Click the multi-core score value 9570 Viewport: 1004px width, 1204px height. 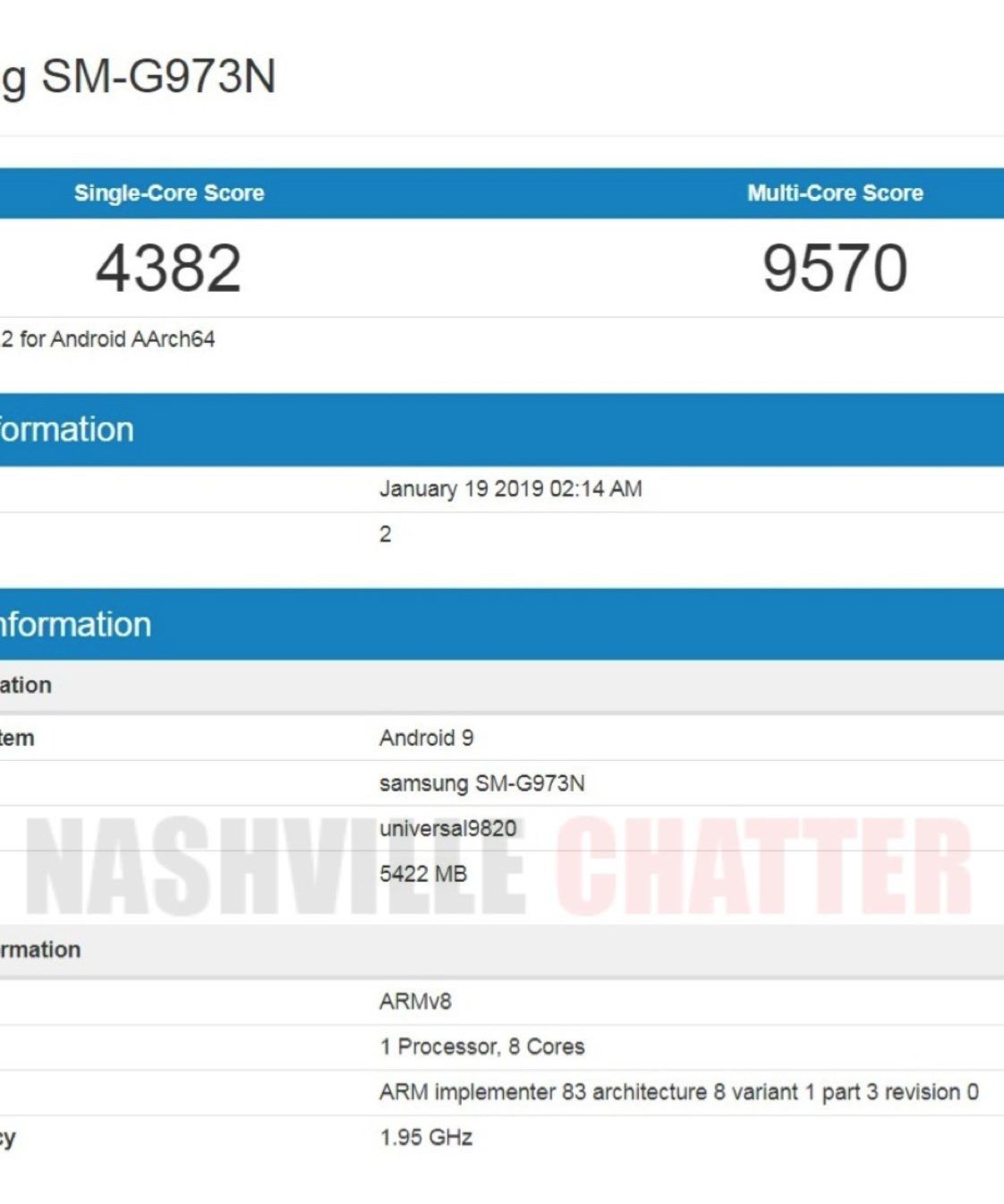835,269
